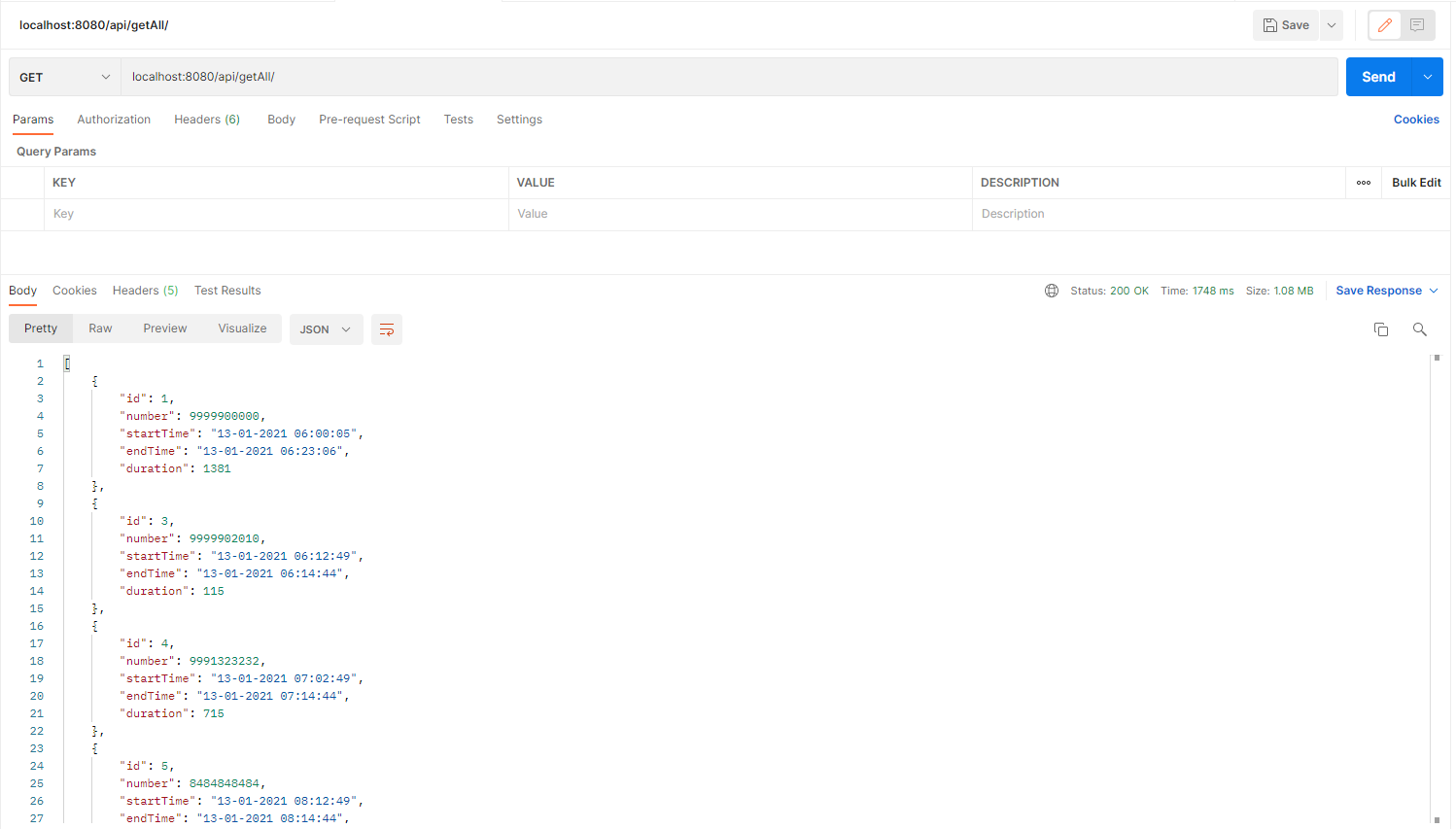Click the response scrollbar down arrow

click(x=1437, y=820)
